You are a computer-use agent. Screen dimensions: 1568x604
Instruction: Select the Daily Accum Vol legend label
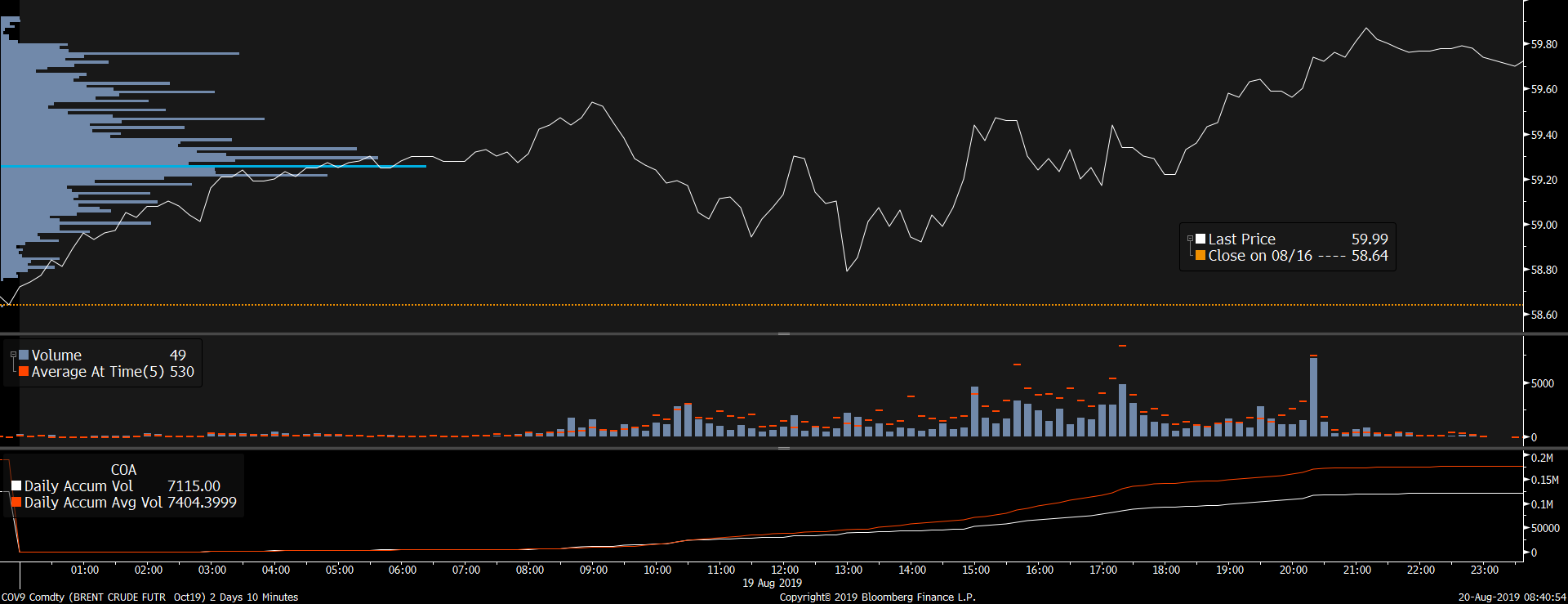(78, 486)
